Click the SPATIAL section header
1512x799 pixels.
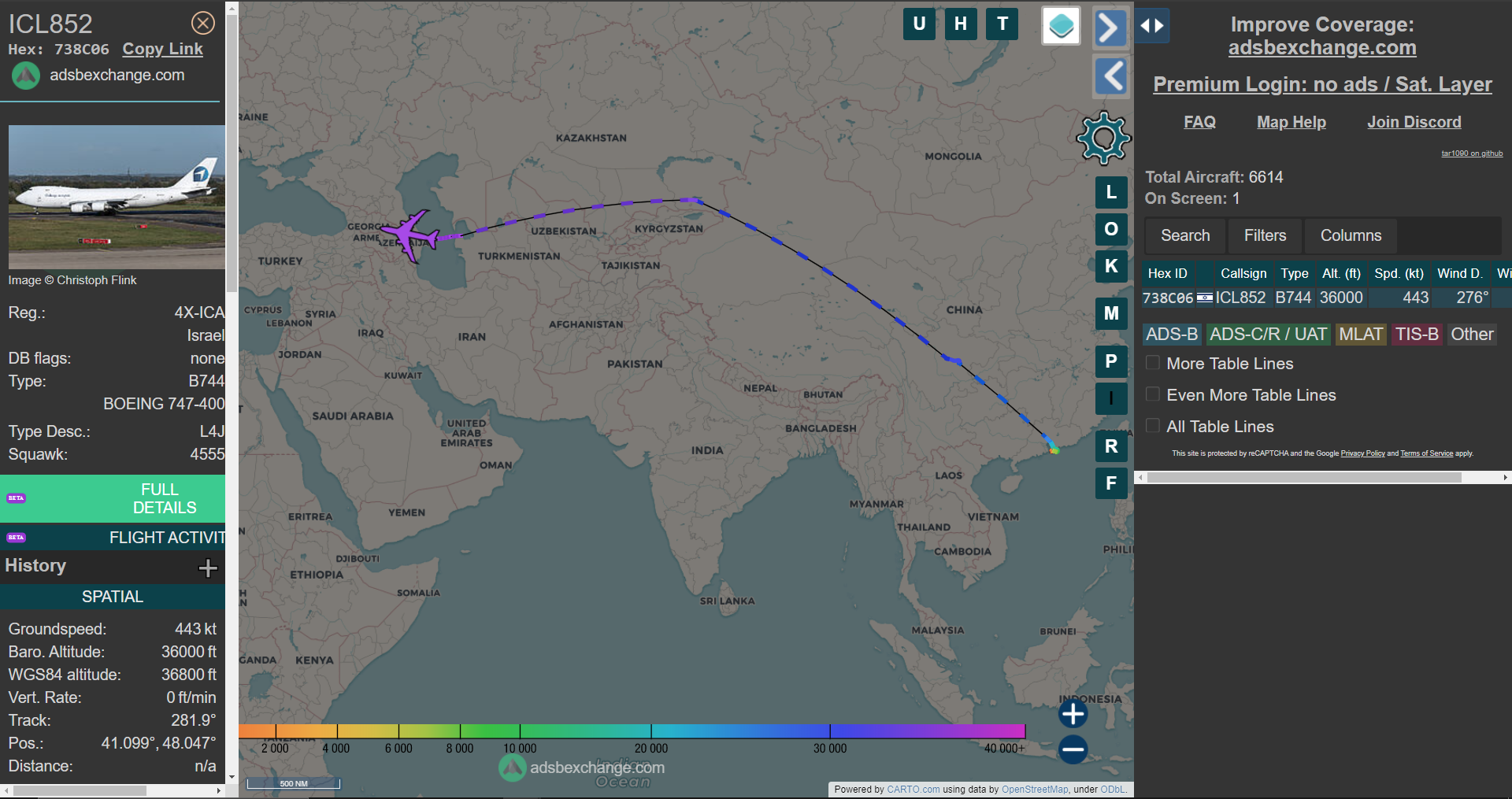pos(113,597)
